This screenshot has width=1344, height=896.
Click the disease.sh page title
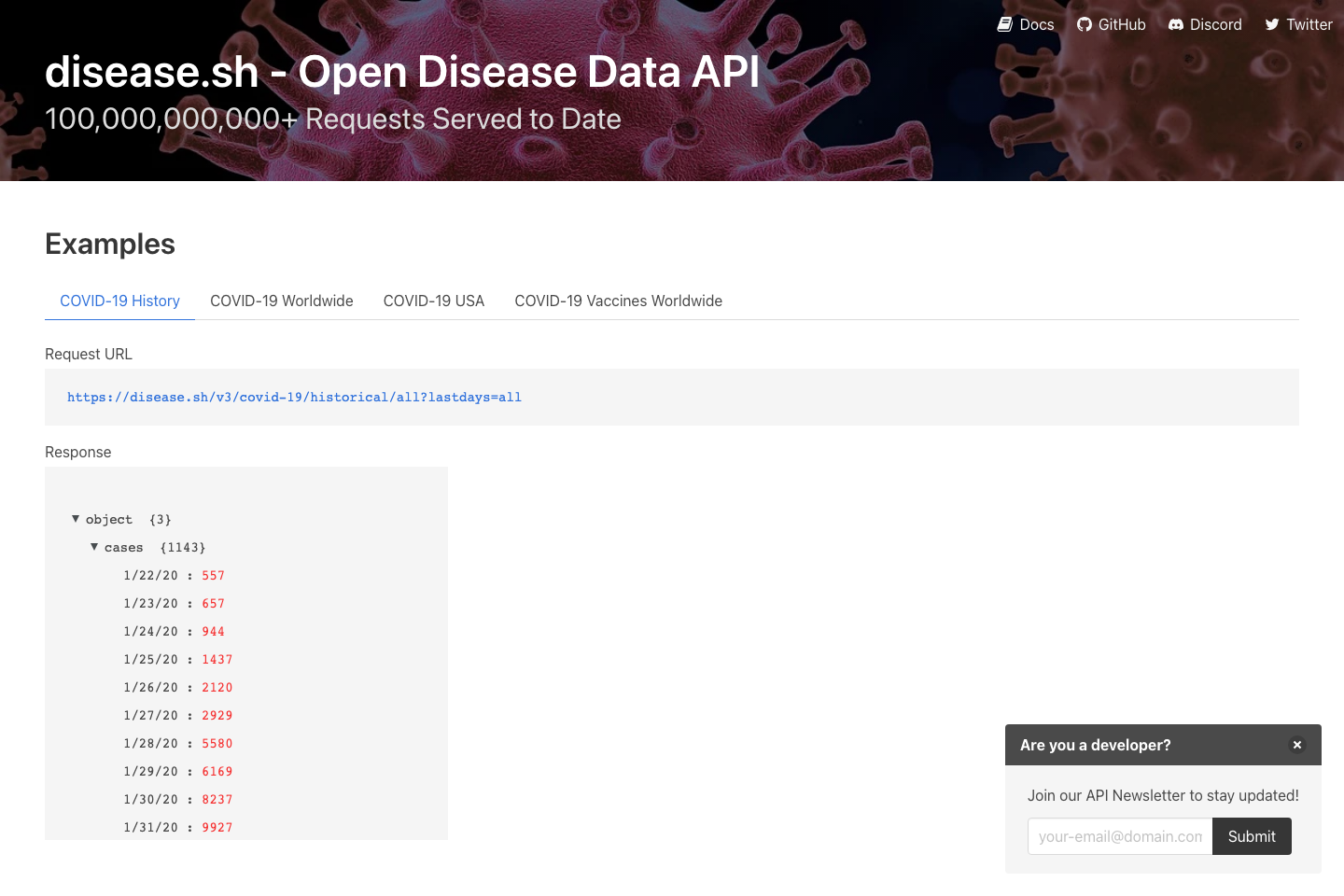tap(402, 72)
